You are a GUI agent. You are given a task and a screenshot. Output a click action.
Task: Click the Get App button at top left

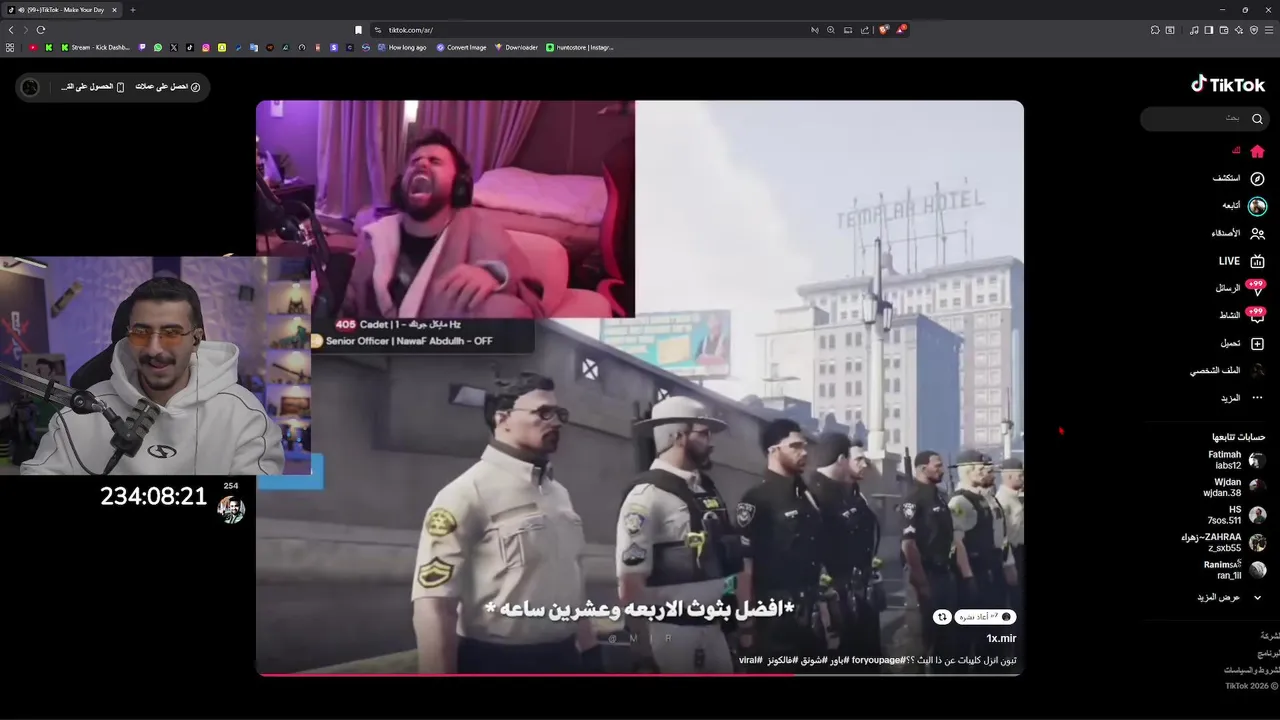[x=93, y=87]
